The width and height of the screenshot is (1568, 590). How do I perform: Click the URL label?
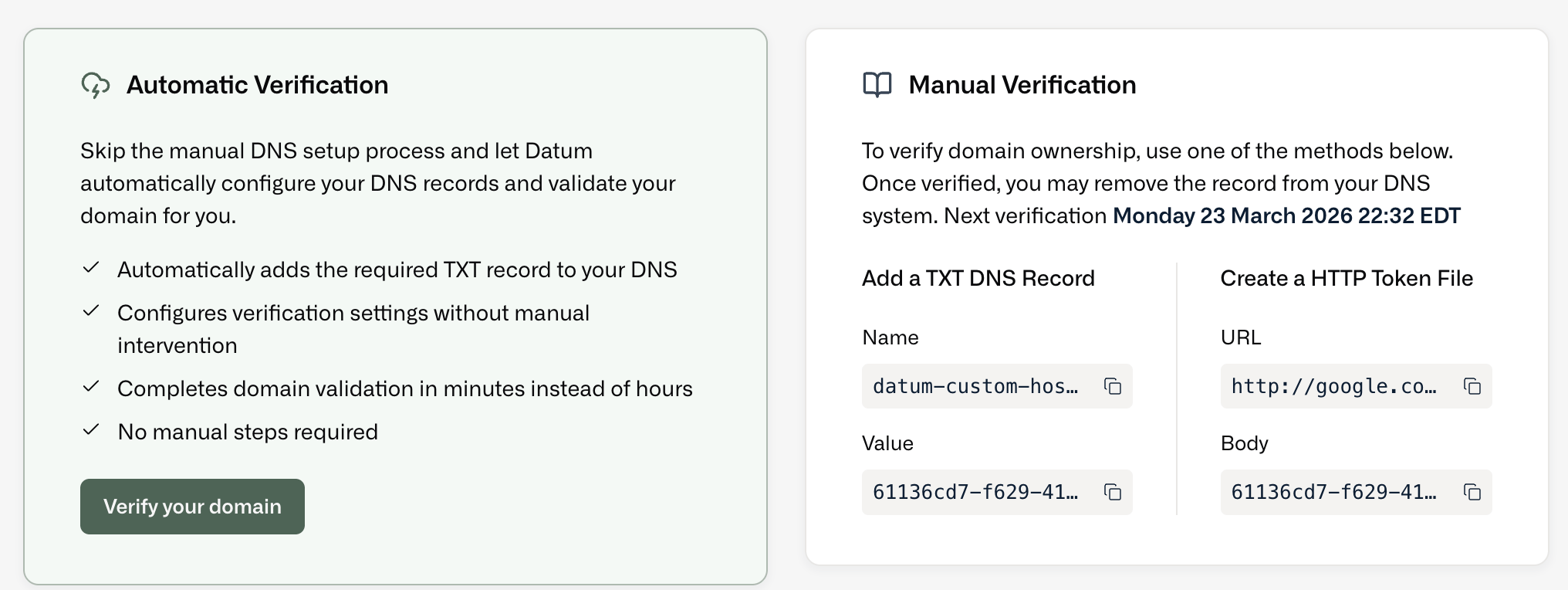[1241, 337]
